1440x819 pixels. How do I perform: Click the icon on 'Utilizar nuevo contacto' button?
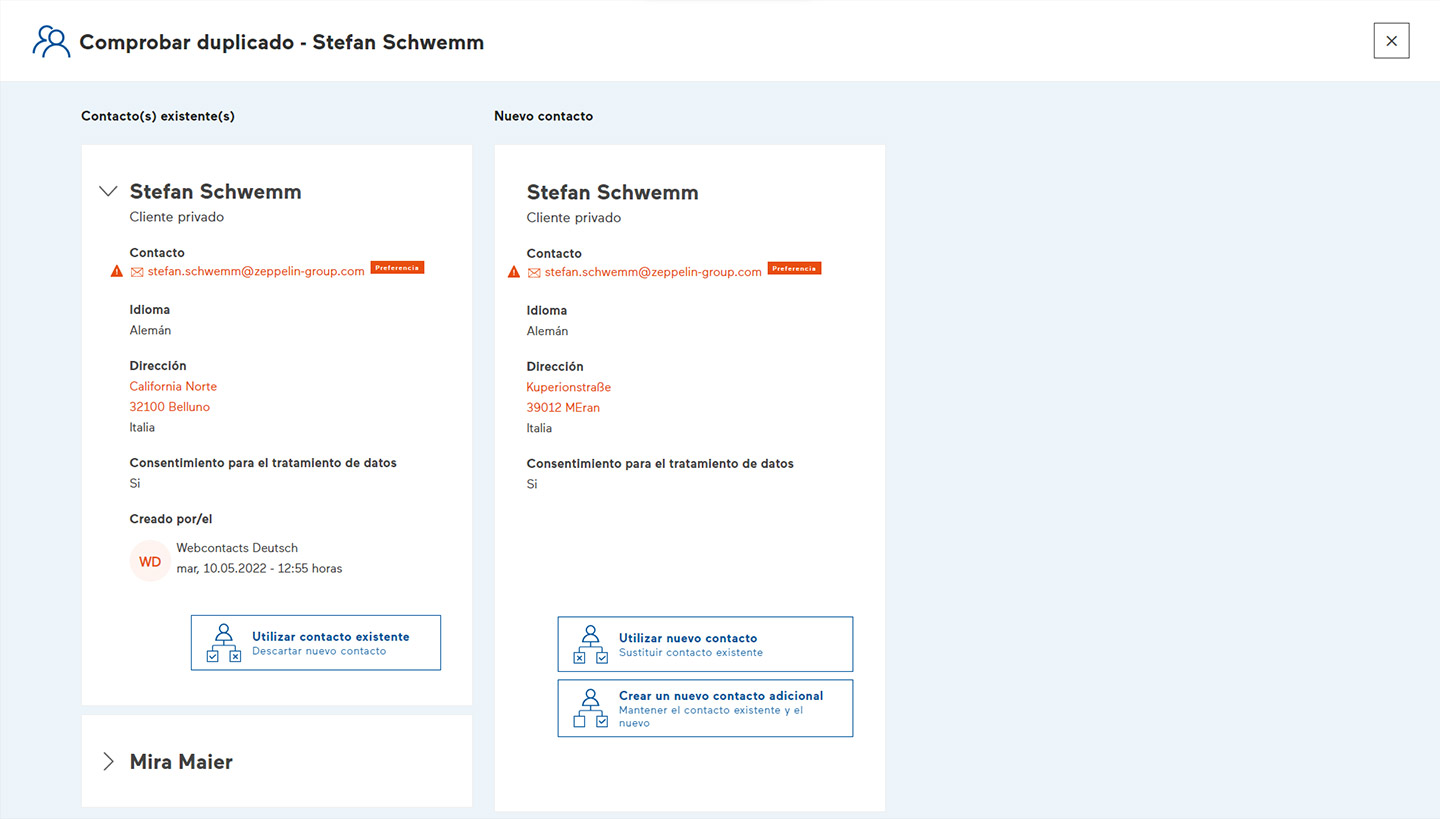(591, 645)
